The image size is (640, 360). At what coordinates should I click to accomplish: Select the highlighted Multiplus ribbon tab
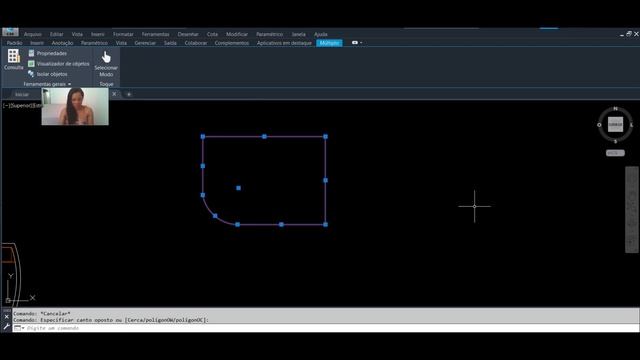(329, 43)
